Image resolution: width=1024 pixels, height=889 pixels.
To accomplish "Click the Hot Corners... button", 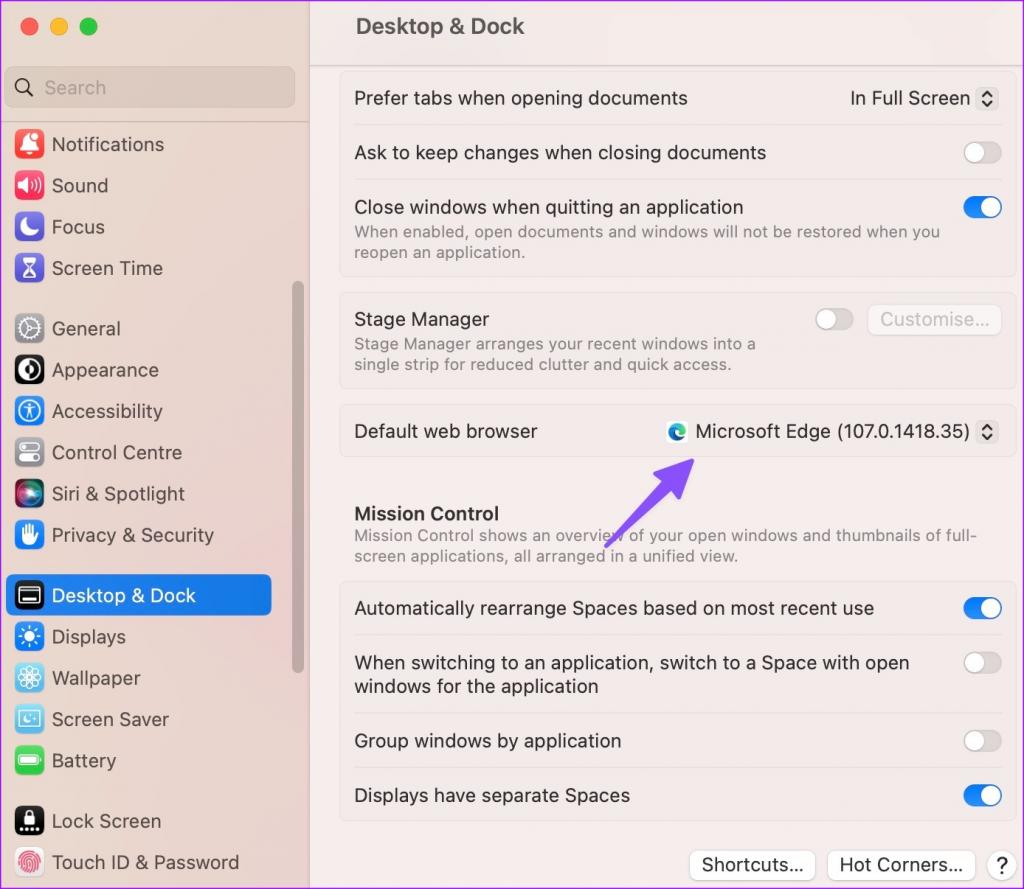I will [901, 865].
